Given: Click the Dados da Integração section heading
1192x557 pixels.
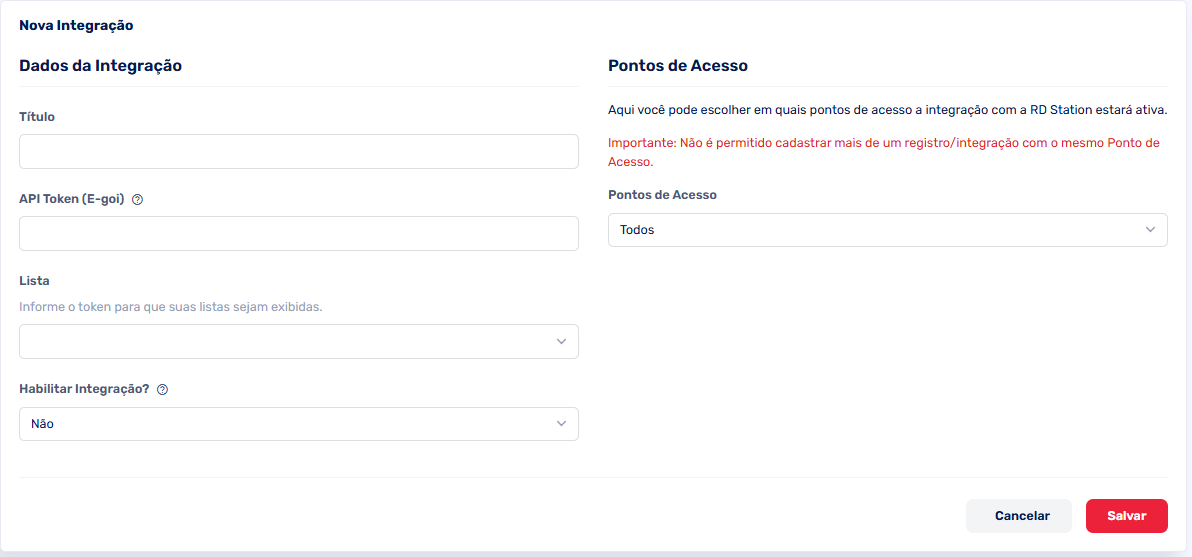Looking at the screenshot, I should click(x=100, y=66).
